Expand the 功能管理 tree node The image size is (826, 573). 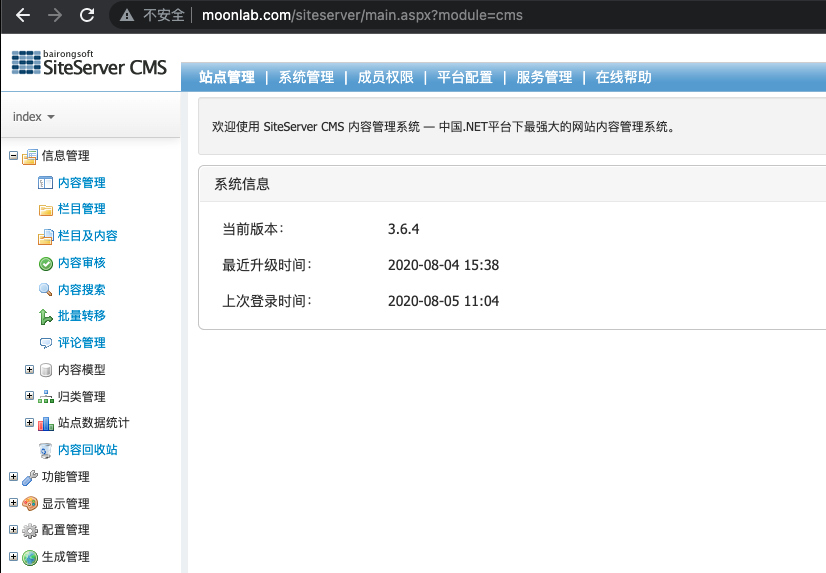(x=14, y=476)
